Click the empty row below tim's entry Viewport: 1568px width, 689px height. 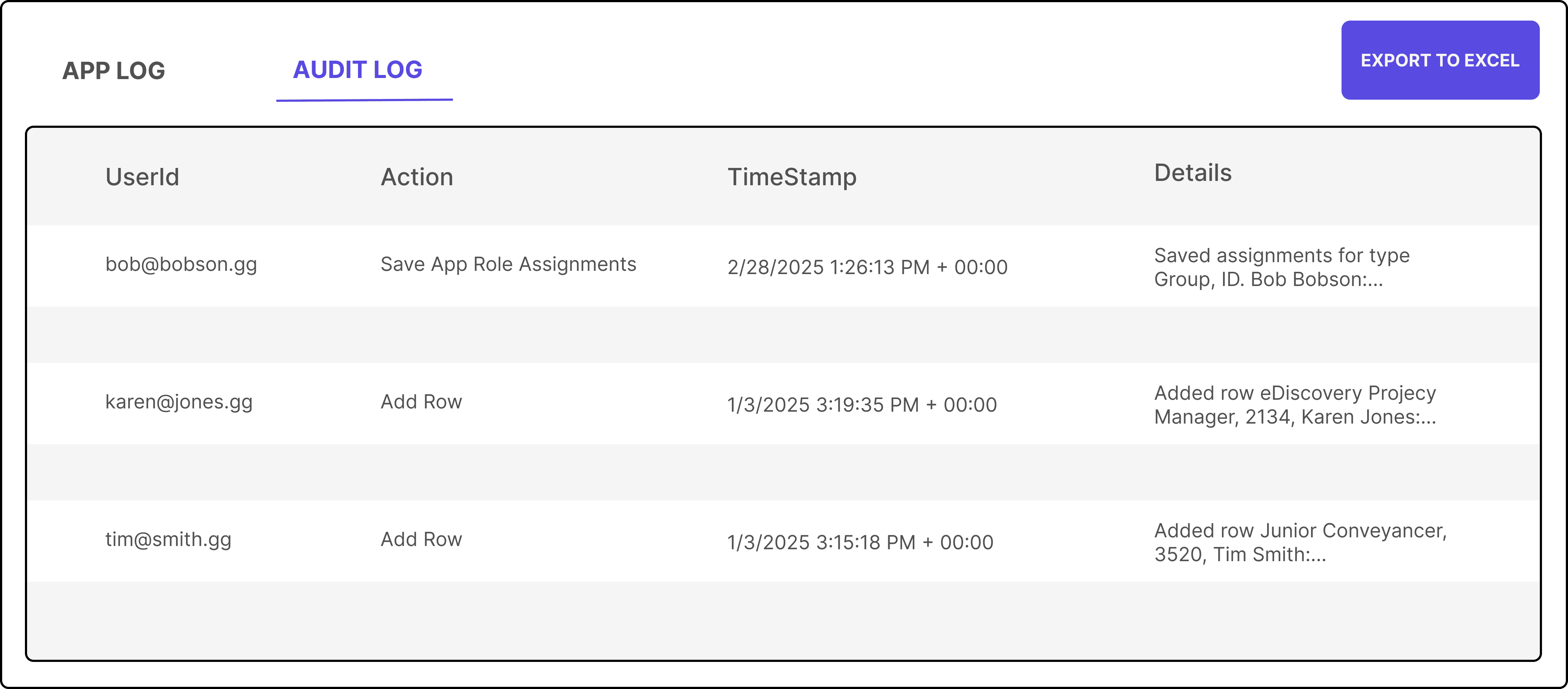tap(783, 620)
